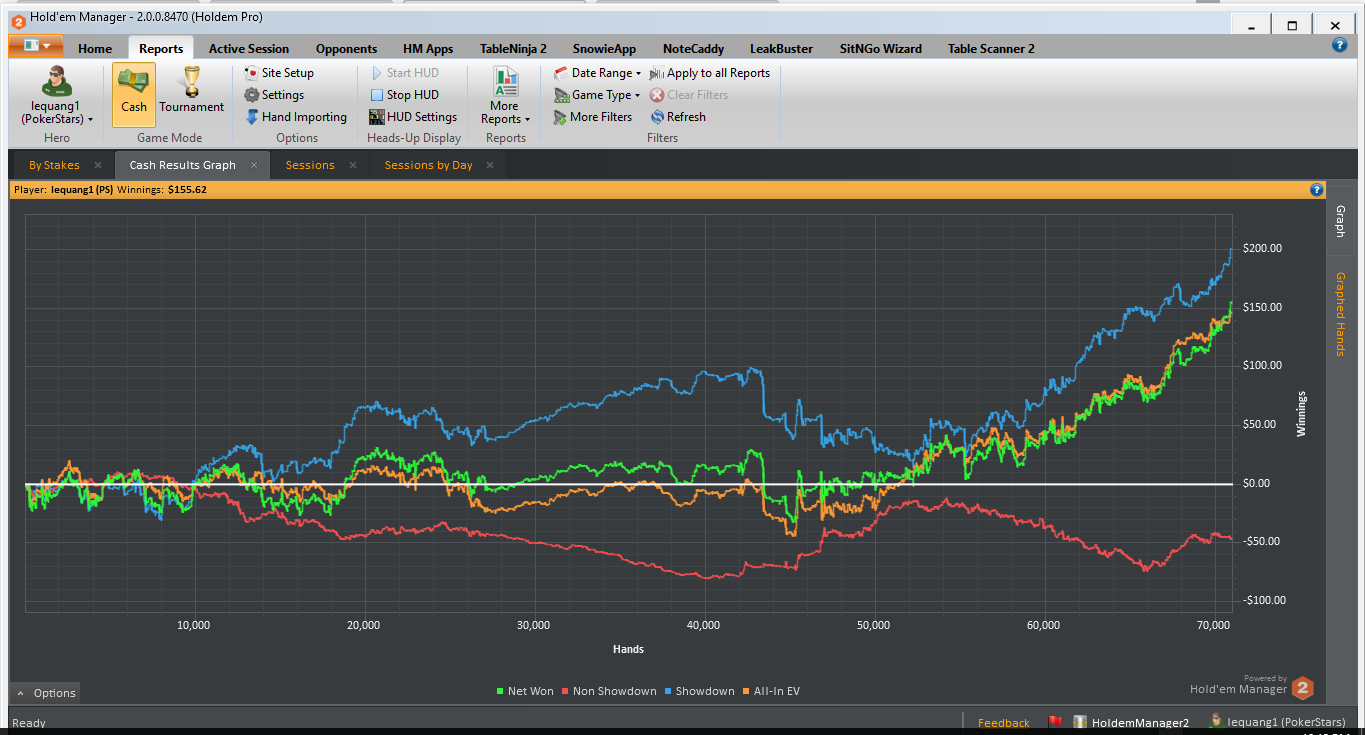Image resolution: width=1365 pixels, height=735 pixels.
Task: Click lequang1 (PokerStars) in status bar
Action: tap(1277, 723)
